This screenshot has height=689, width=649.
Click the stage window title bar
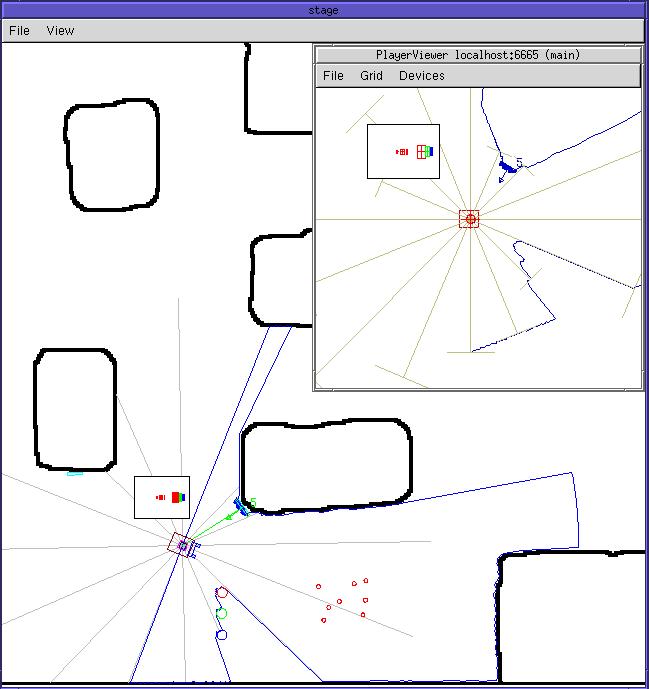pyautogui.click(x=324, y=10)
